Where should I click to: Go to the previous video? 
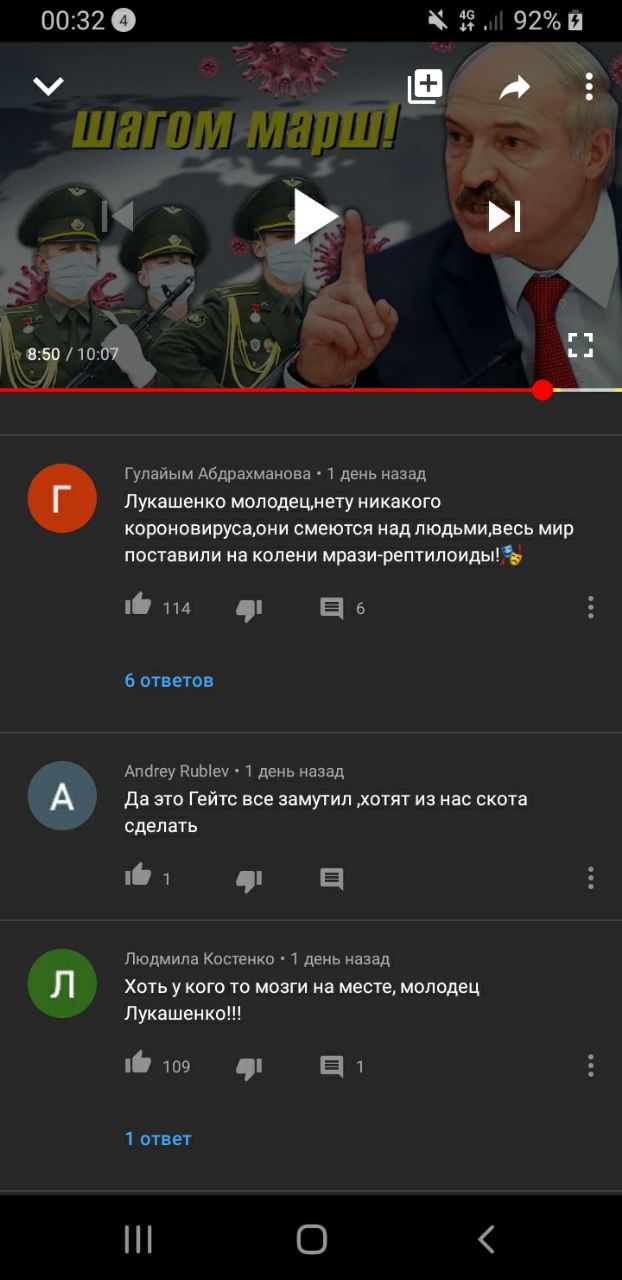click(x=118, y=216)
